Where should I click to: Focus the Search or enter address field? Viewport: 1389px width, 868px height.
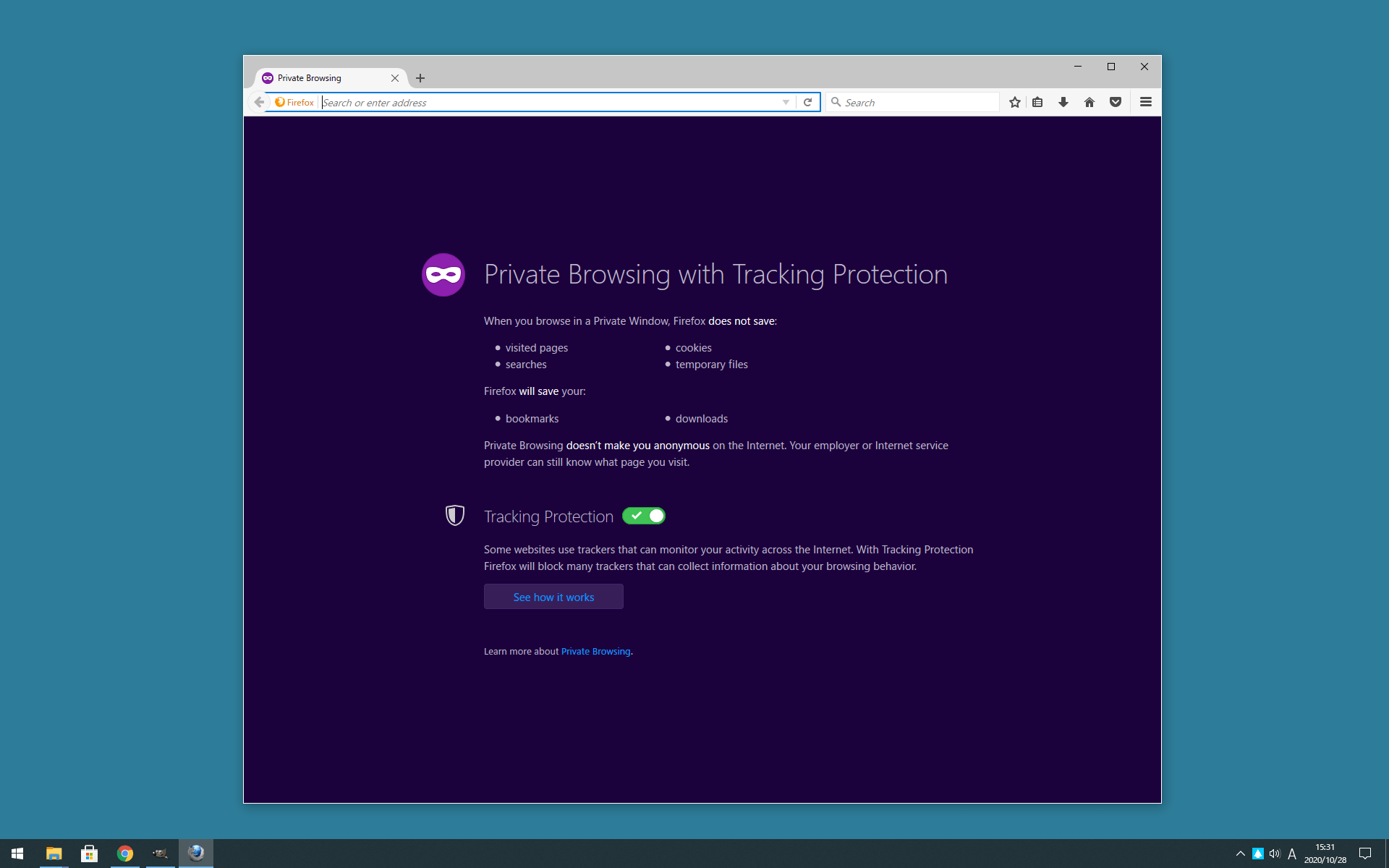tap(550, 102)
